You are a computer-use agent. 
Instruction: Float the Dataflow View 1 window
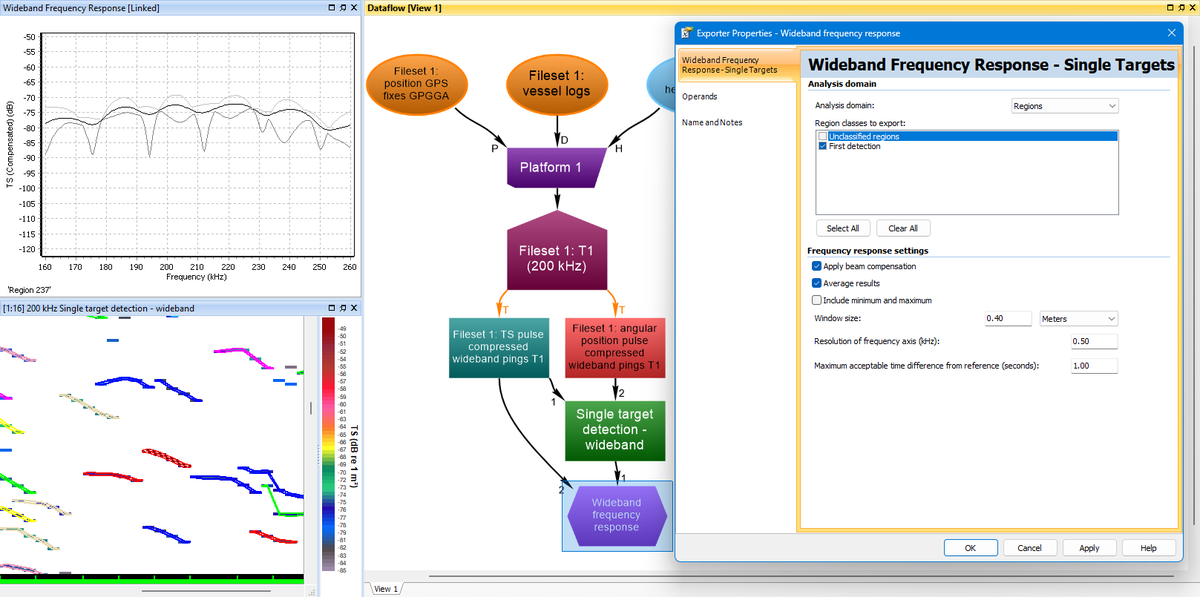click(x=1169, y=8)
